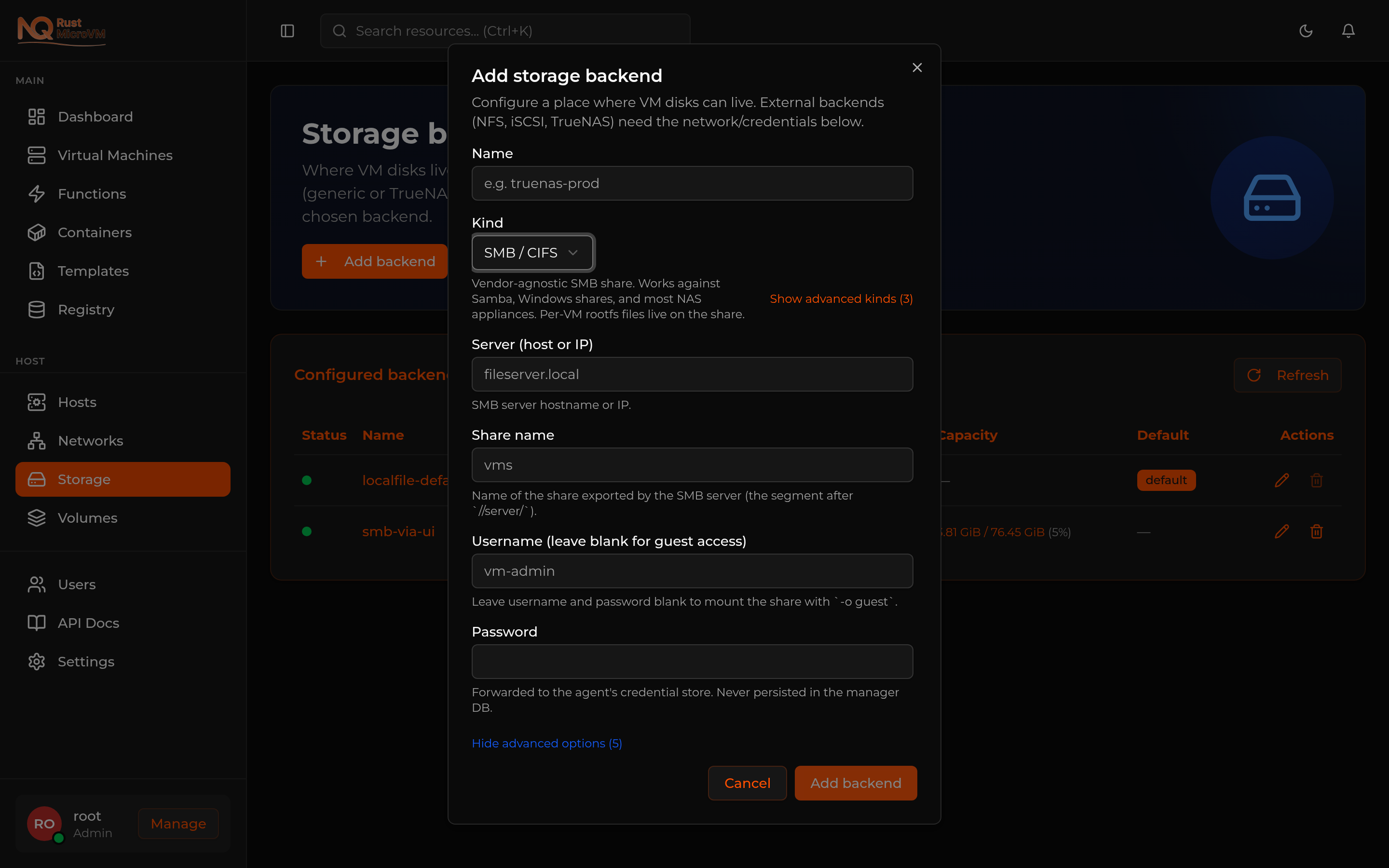Screen dimensions: 1389x868
Task: Toggle the sidebar panel icon
Action: click(287, 31)
